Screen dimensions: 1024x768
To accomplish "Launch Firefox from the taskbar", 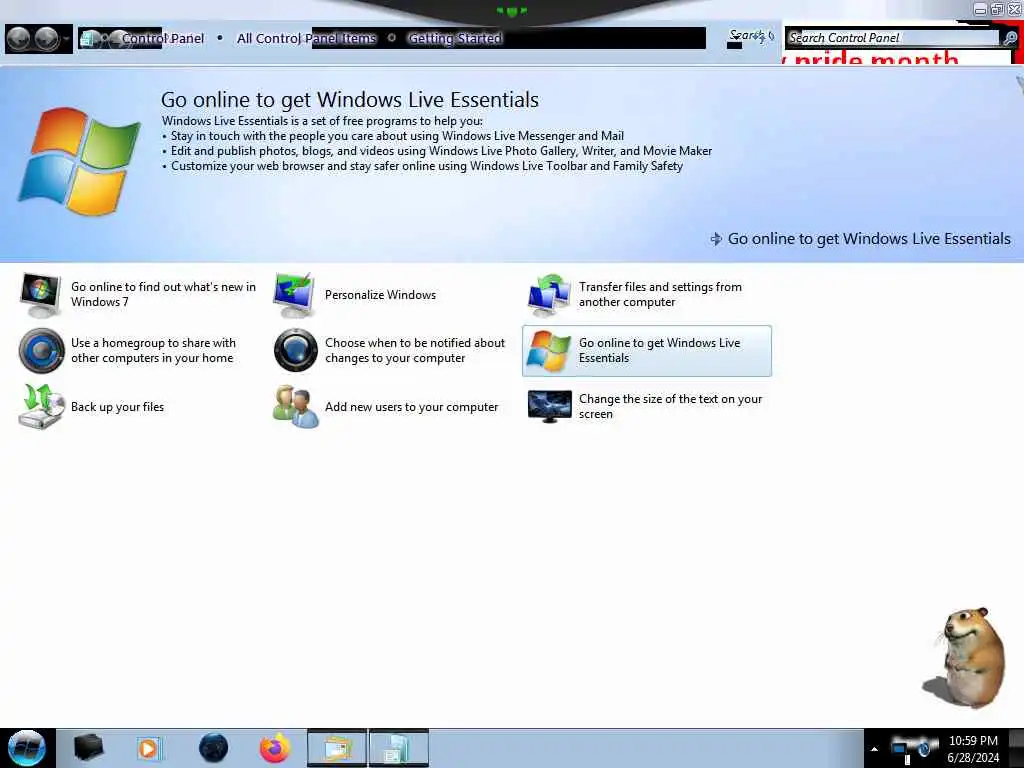I will pos(275,748).
